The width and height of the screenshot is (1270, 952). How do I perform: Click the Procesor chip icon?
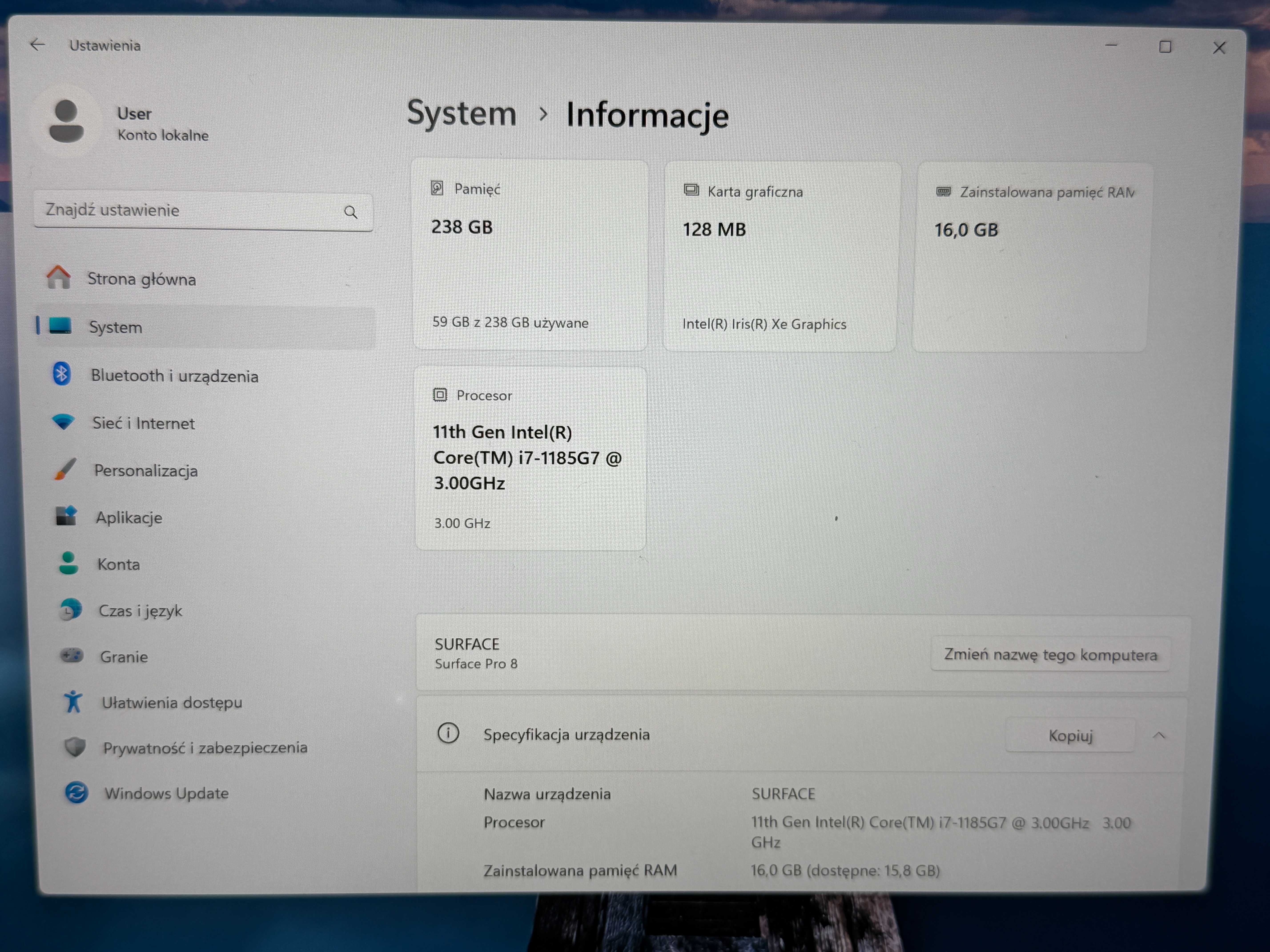[x=440, y=395]
